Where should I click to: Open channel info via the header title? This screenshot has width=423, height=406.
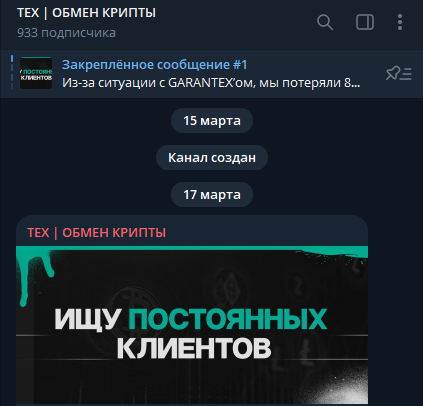pyautogui.click(x=86, y=13)
